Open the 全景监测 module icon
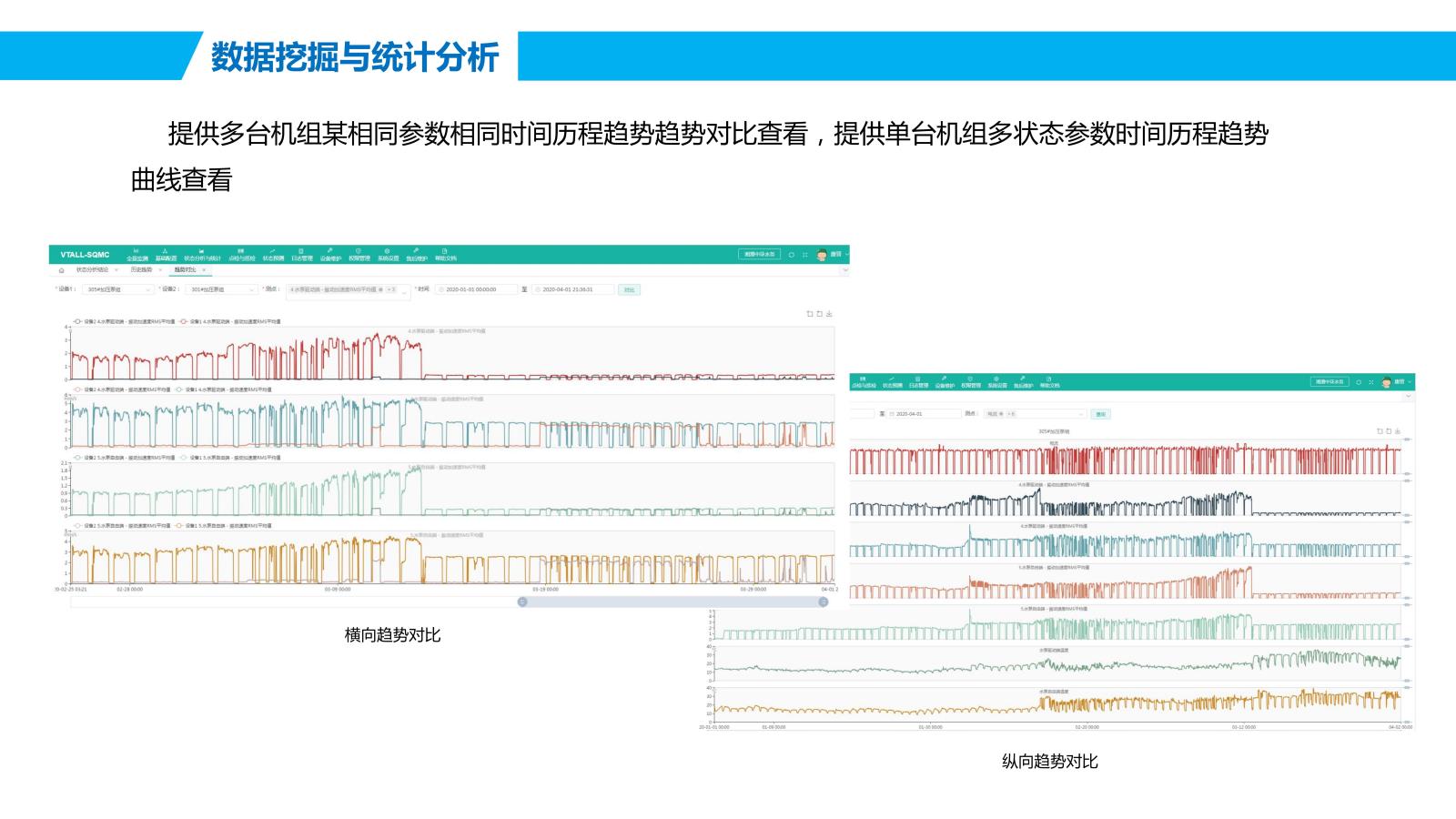The image size is (1456, 819). click(135, 254)
